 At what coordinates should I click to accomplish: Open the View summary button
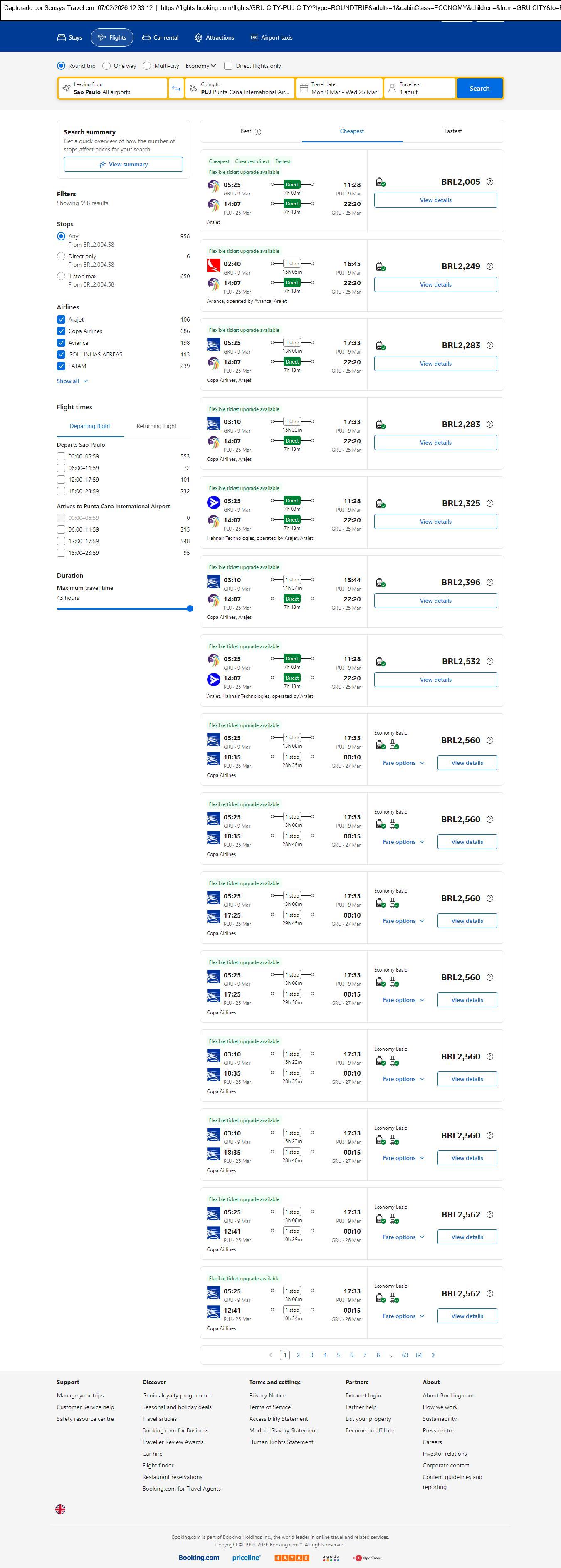tap(124, 164)
